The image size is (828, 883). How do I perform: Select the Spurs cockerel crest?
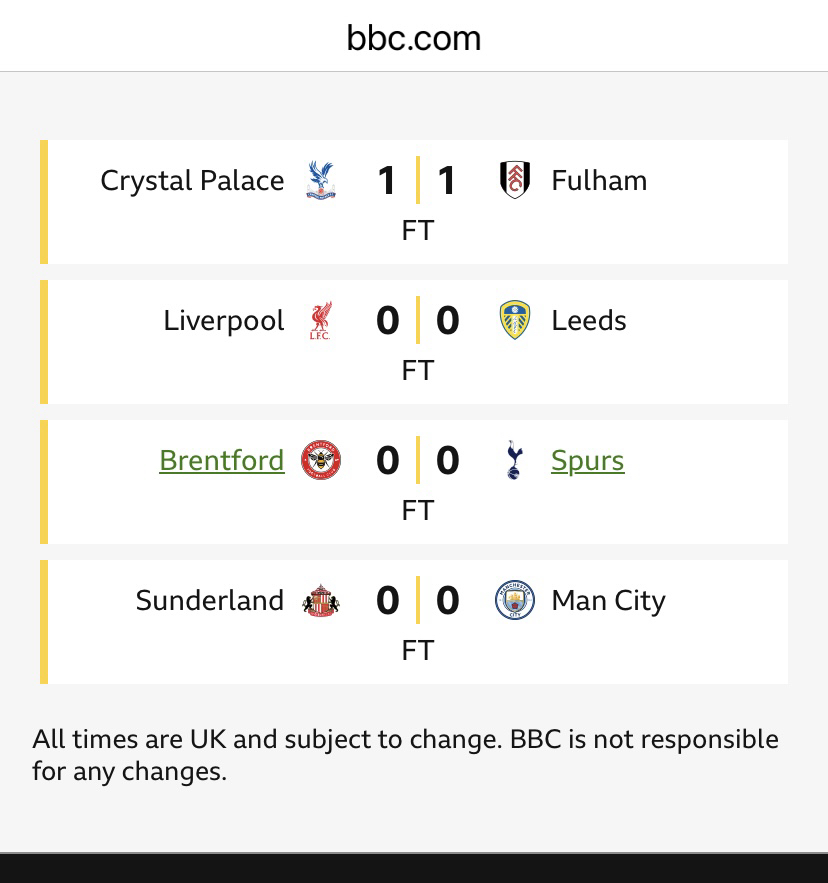514,460
